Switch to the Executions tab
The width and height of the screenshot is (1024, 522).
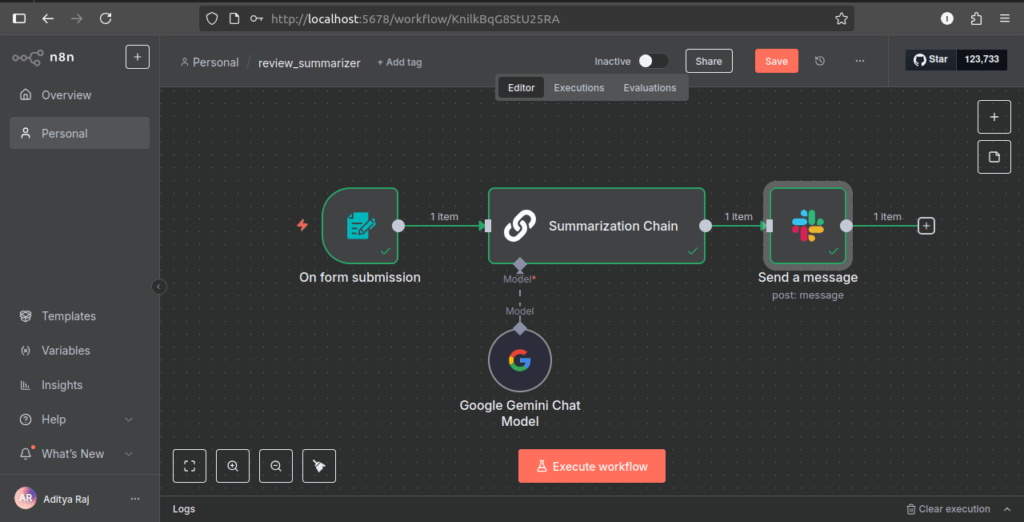click(579, 88)
